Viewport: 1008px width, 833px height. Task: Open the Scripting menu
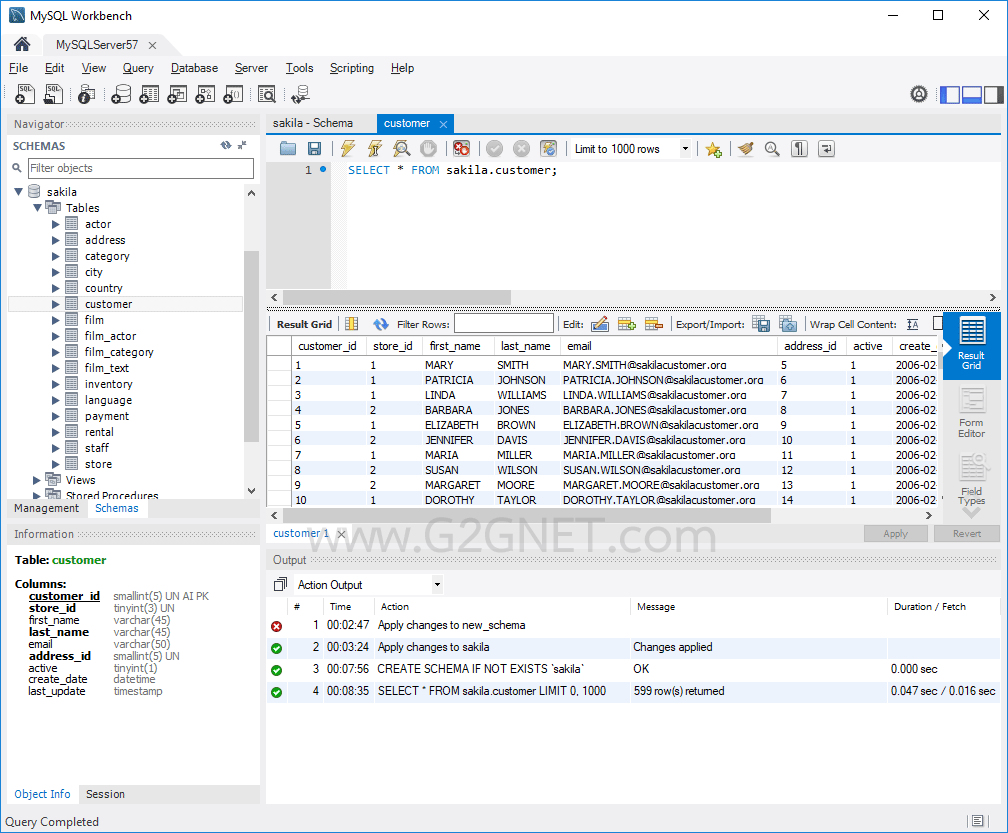tap(352, 68)
